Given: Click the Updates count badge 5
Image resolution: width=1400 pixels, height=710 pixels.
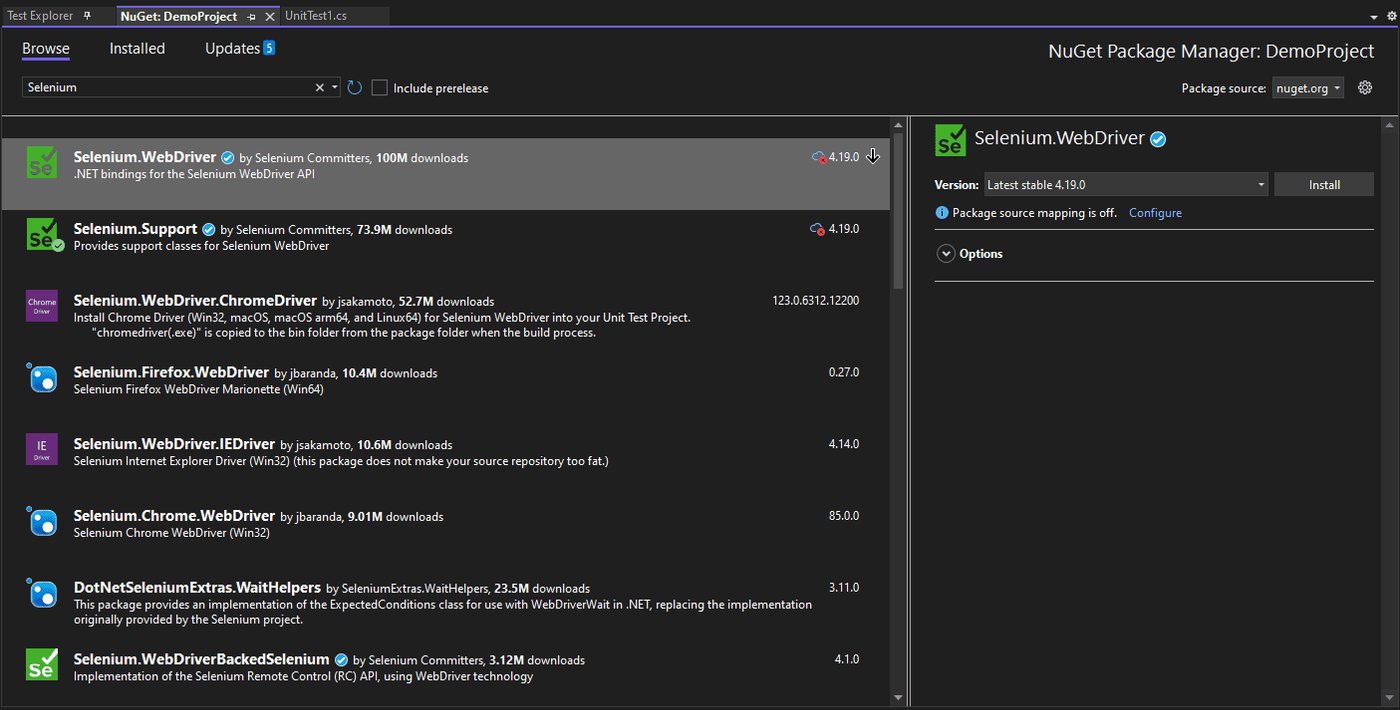Looking at the screenshot, I should (269, 48).
